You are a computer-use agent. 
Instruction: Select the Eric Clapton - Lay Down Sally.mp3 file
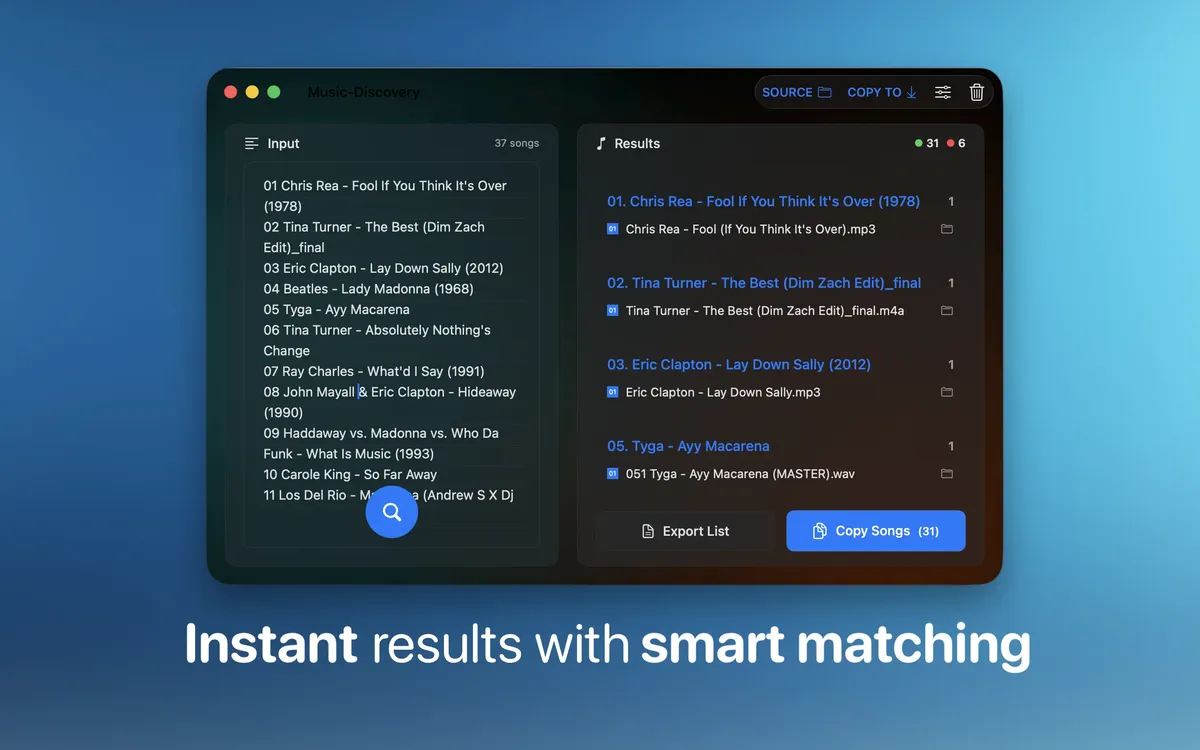pos(722,392)
